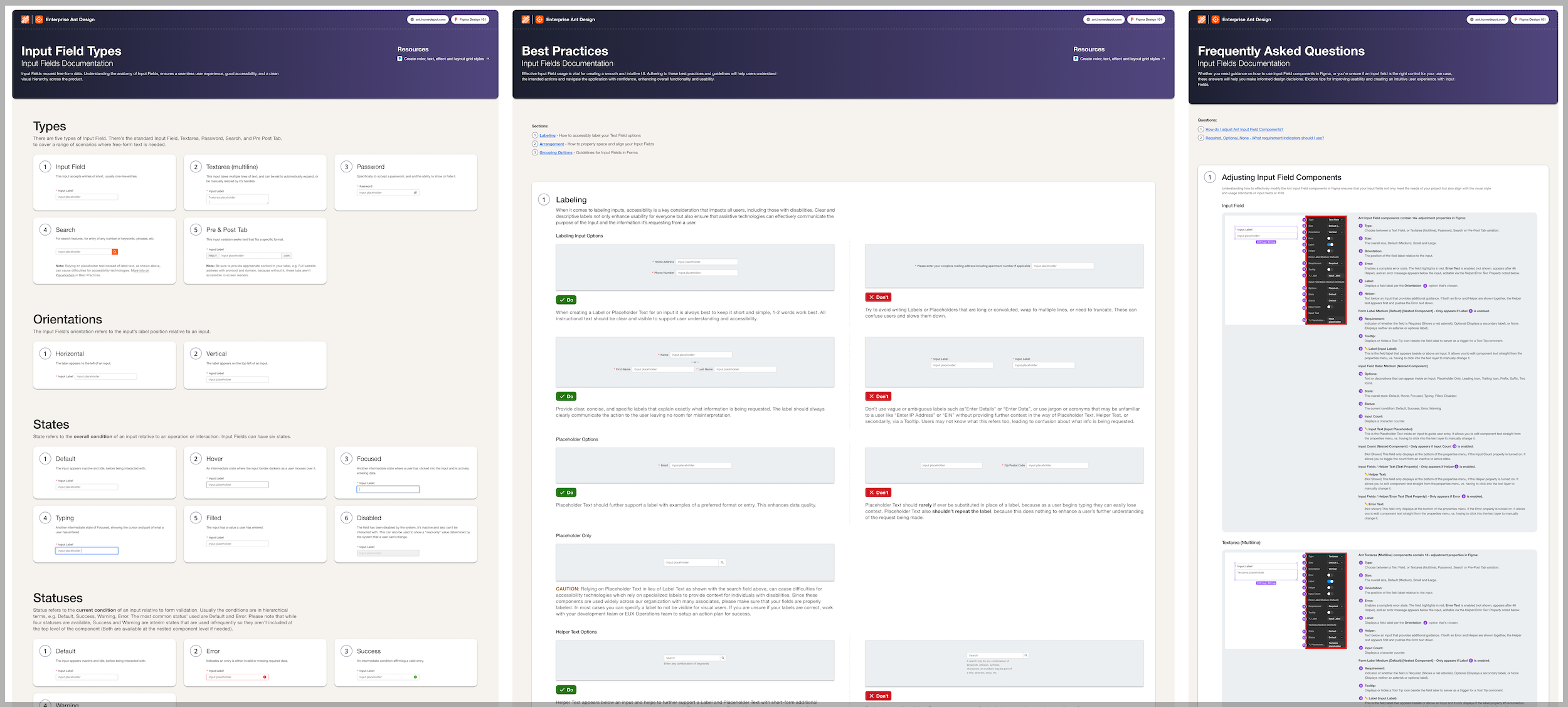Open the Labeling section link
Screen dimensions: 1568x707
pos(548,135)
